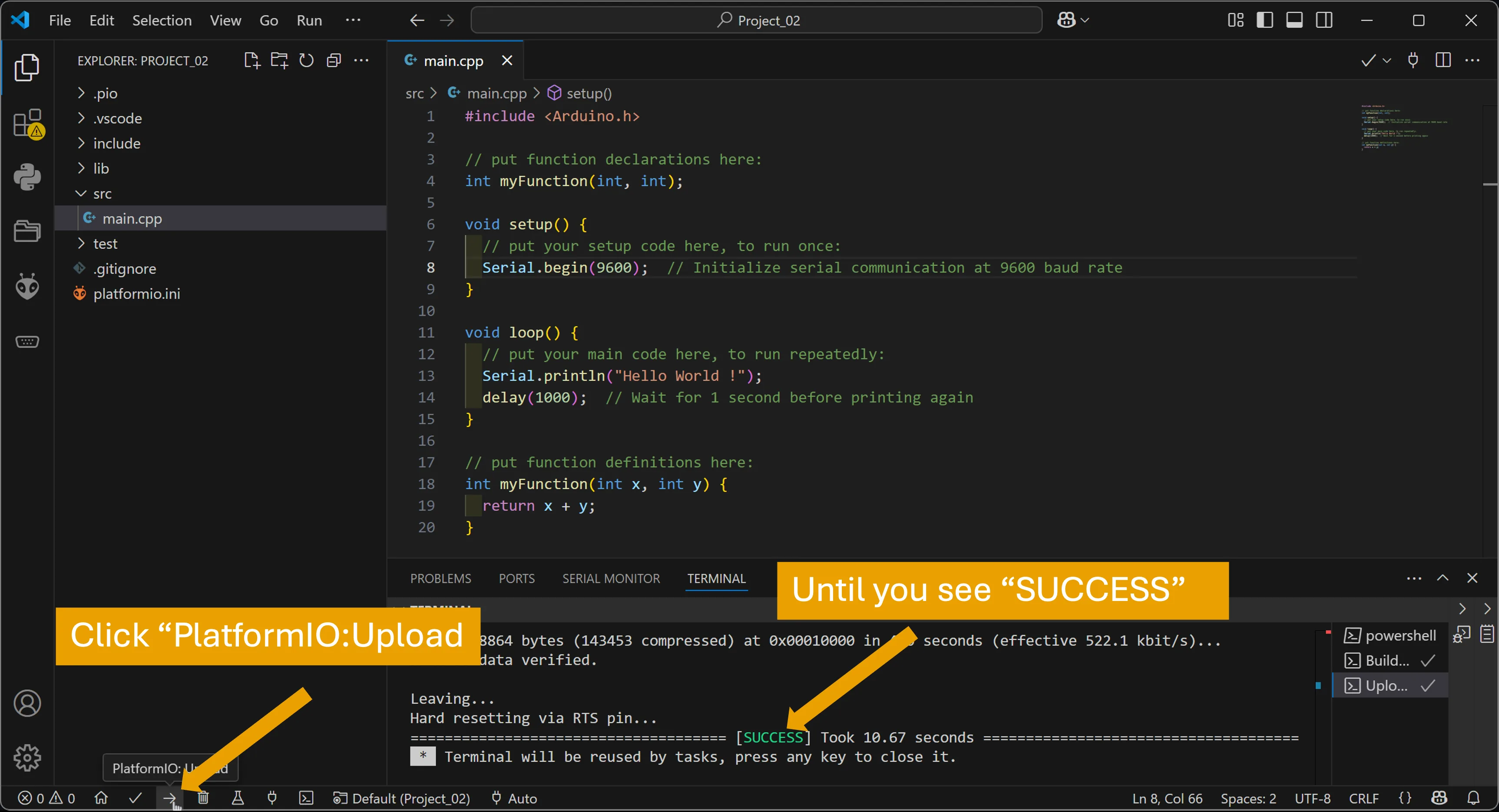Expand the lib folder
Screen dimensions: 1499x812
[221, 168]
